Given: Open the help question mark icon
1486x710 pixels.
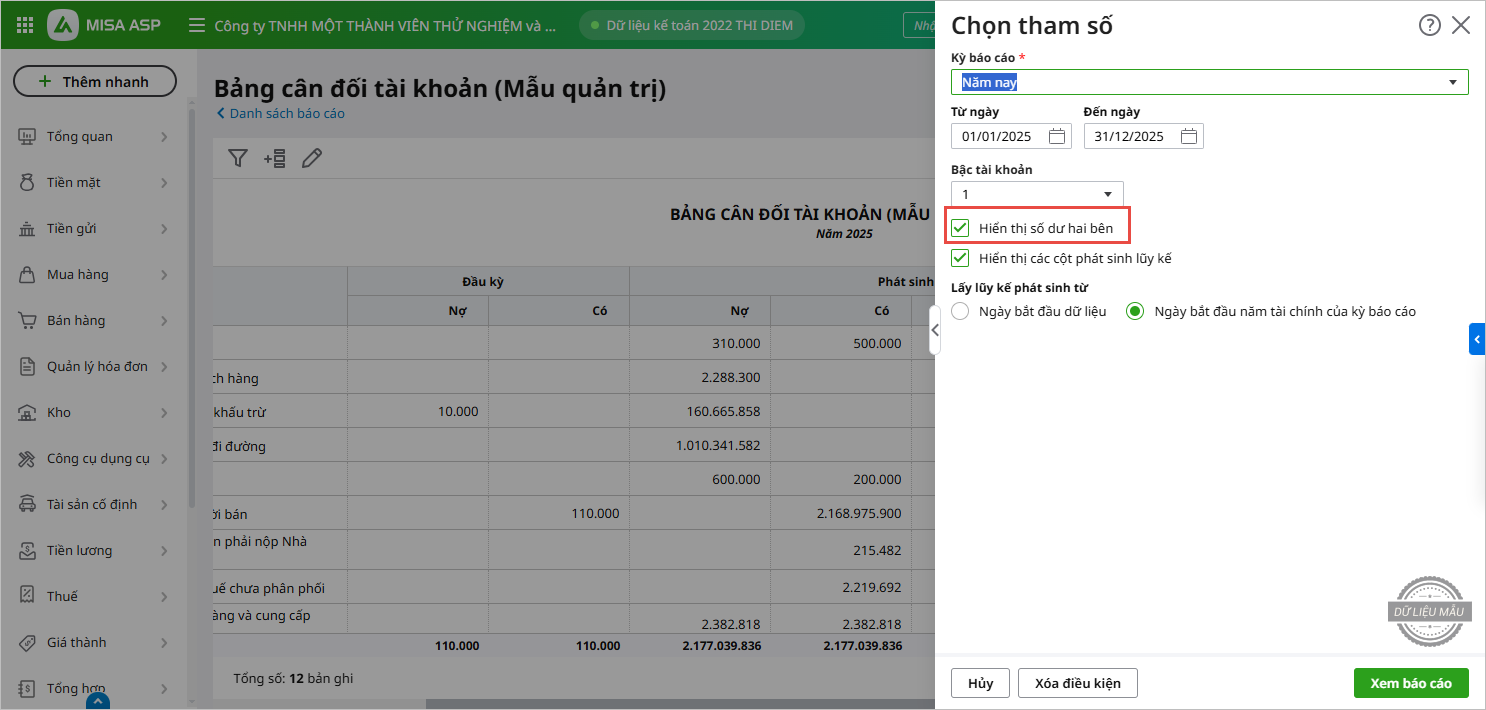Looking at the screenshot, I should (x=1429, y=26).
